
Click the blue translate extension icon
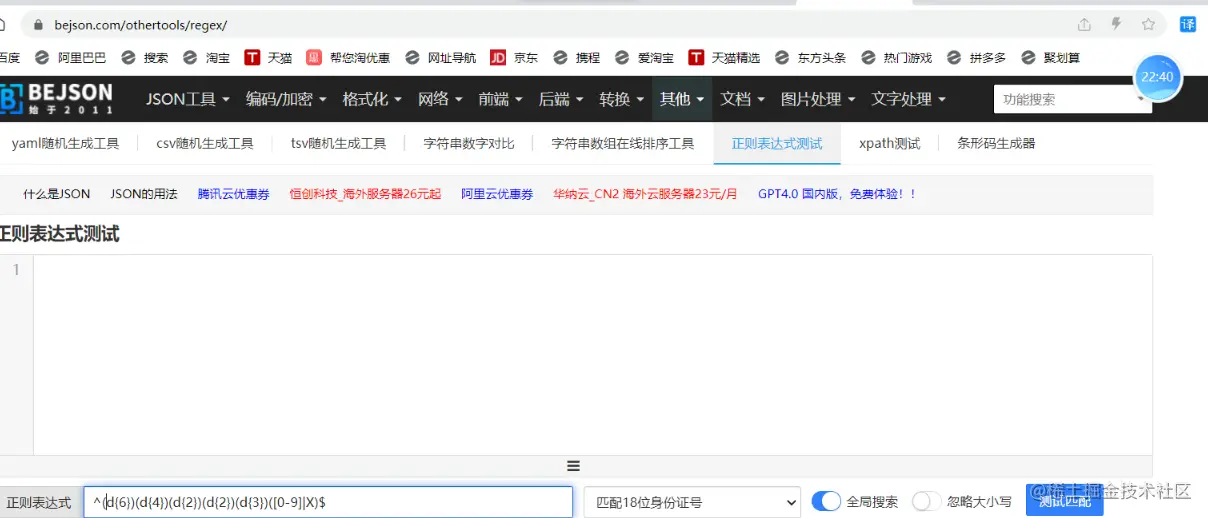click(x=1188, y=24)
